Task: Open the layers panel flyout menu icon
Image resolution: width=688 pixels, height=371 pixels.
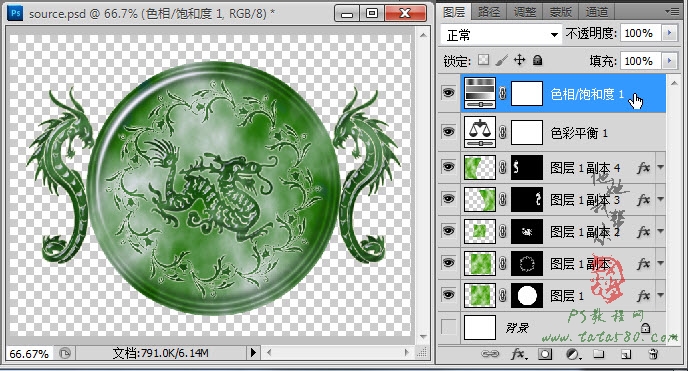Action: (673, 12)
